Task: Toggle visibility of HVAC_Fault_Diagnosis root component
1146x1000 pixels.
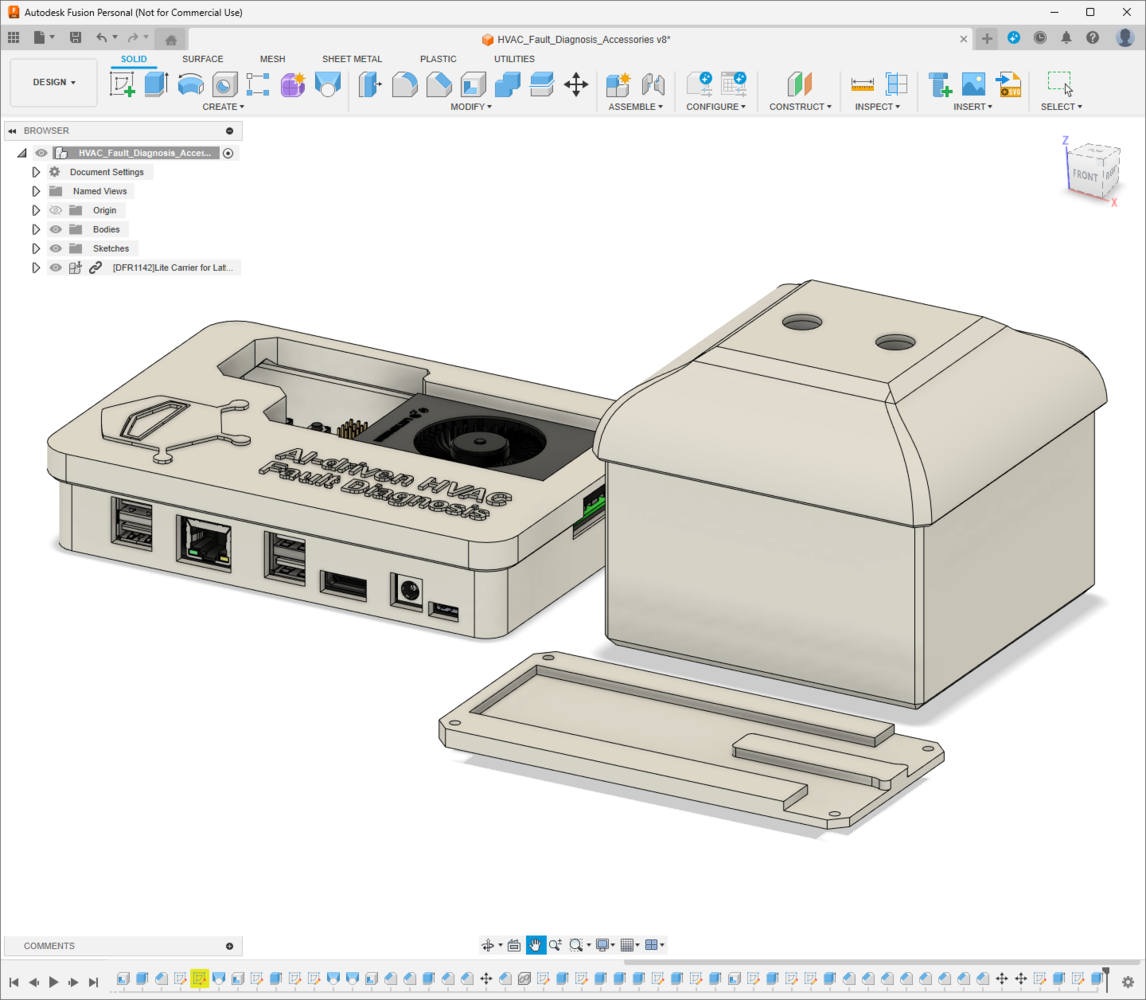Action: pos(41,153)
